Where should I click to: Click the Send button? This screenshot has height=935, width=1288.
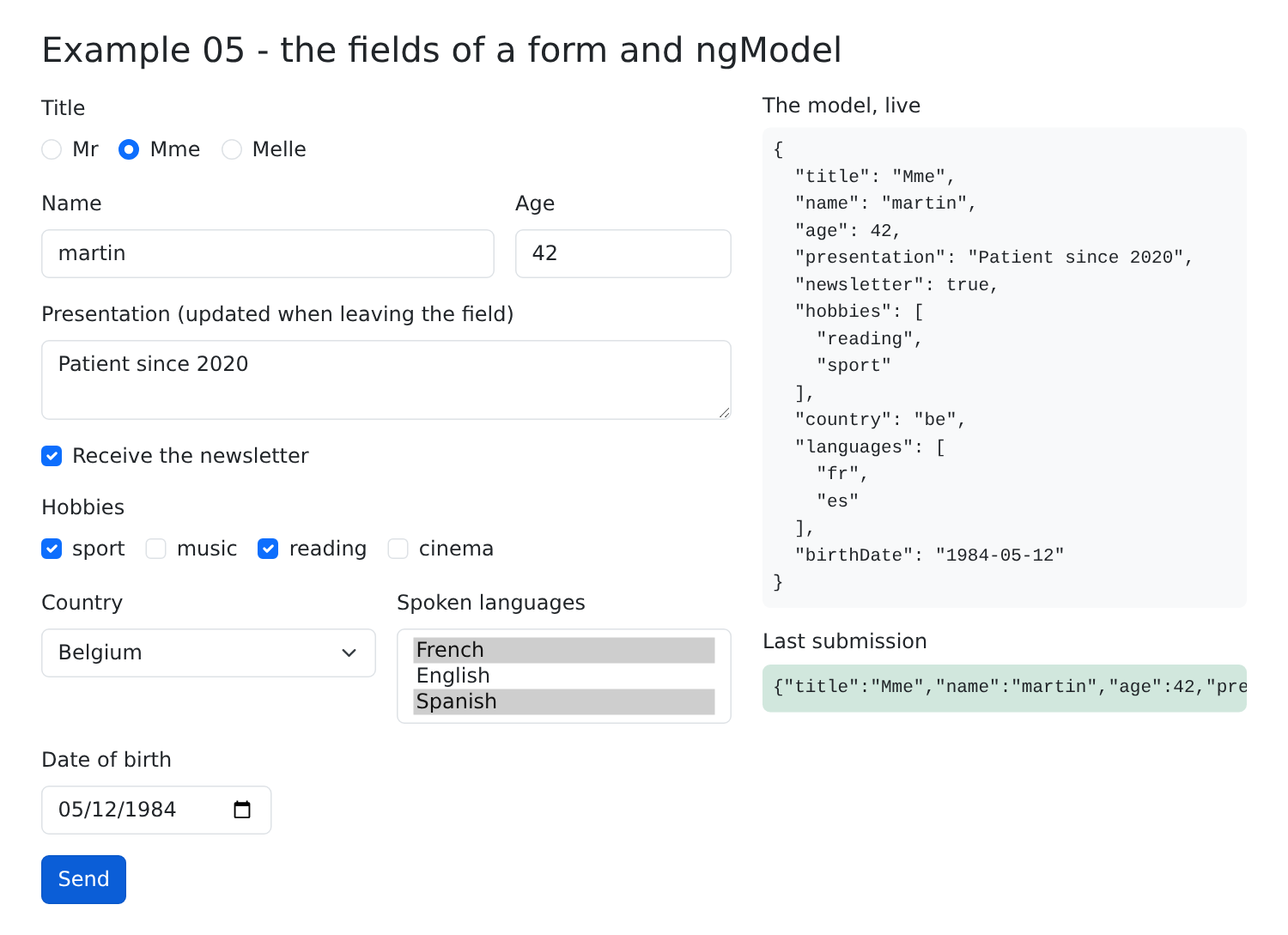pos(83,879)
